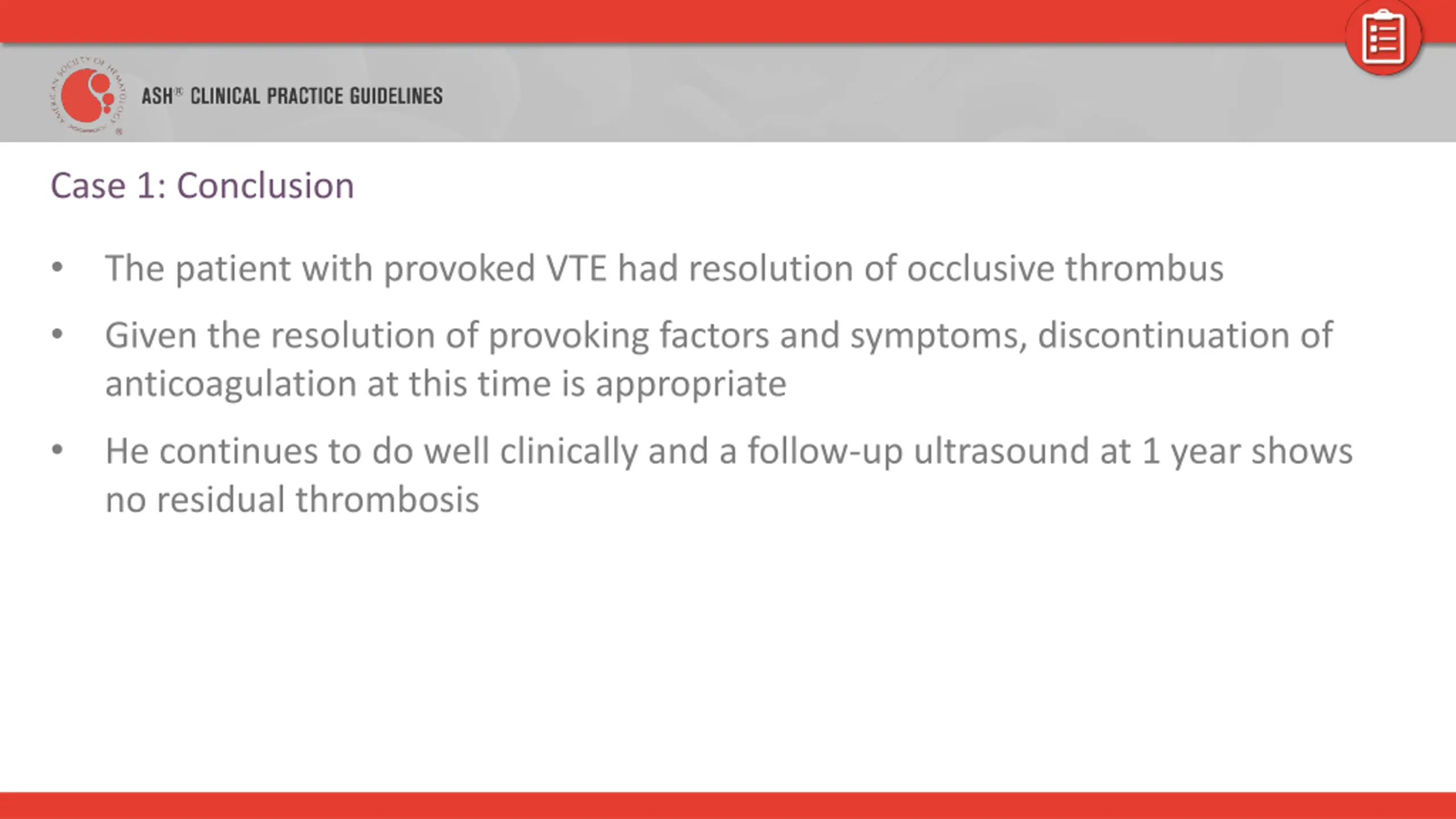Click the 'He continues to do well clinically' line
The width and height of the screenshot is (1456, 819).
click(x=729, y=452)
